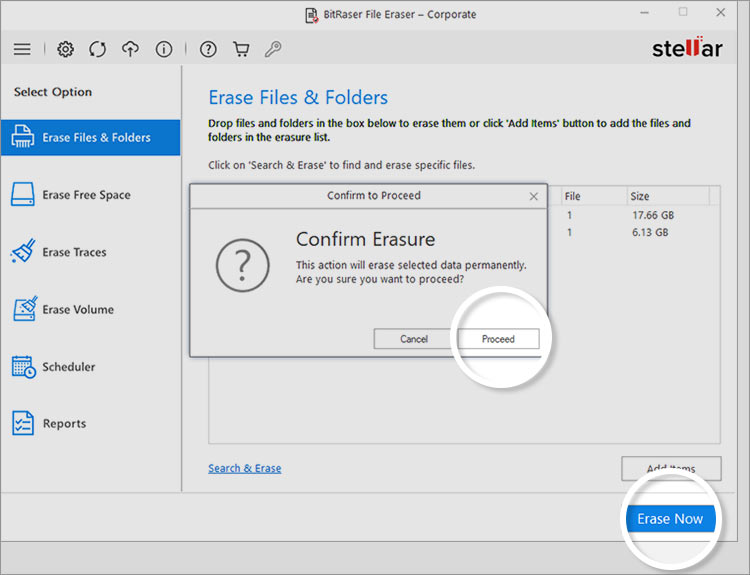Click the Erase Files & Folders shredder icon

pos(22,137)
